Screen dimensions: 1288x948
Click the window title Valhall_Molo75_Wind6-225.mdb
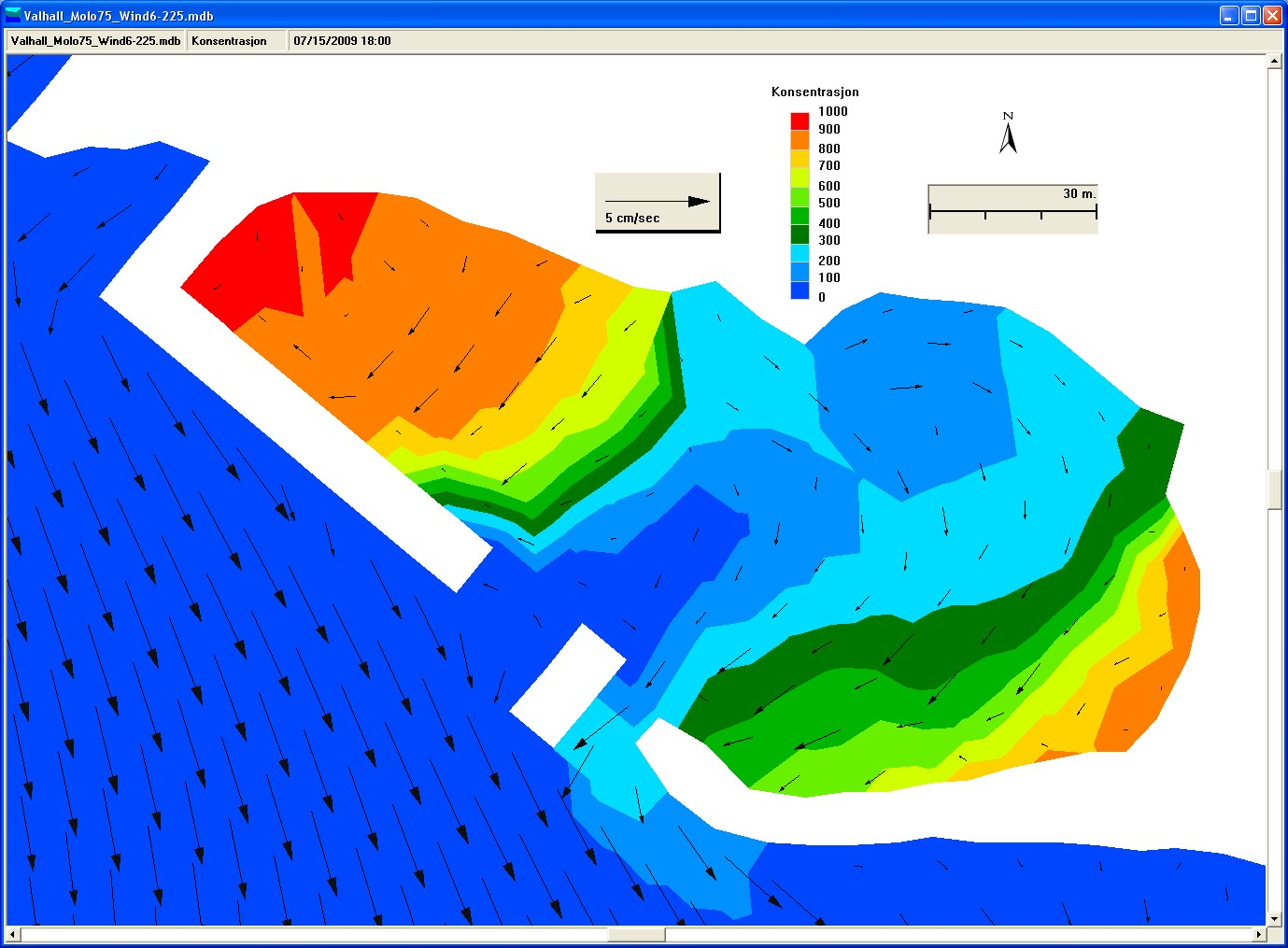(x=119, y=16)
